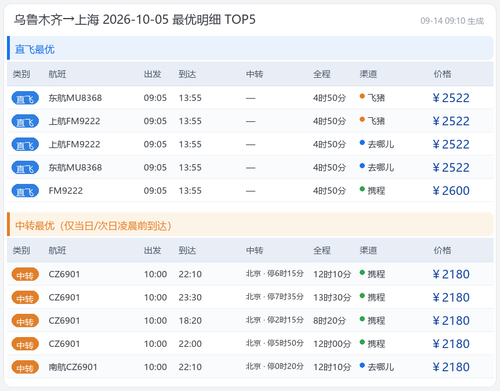The width and height of the screenshot is (500, 391).
Task: Select the 中转最优（仅当日/次日凌晨前到达）section header
Action: 250,225
